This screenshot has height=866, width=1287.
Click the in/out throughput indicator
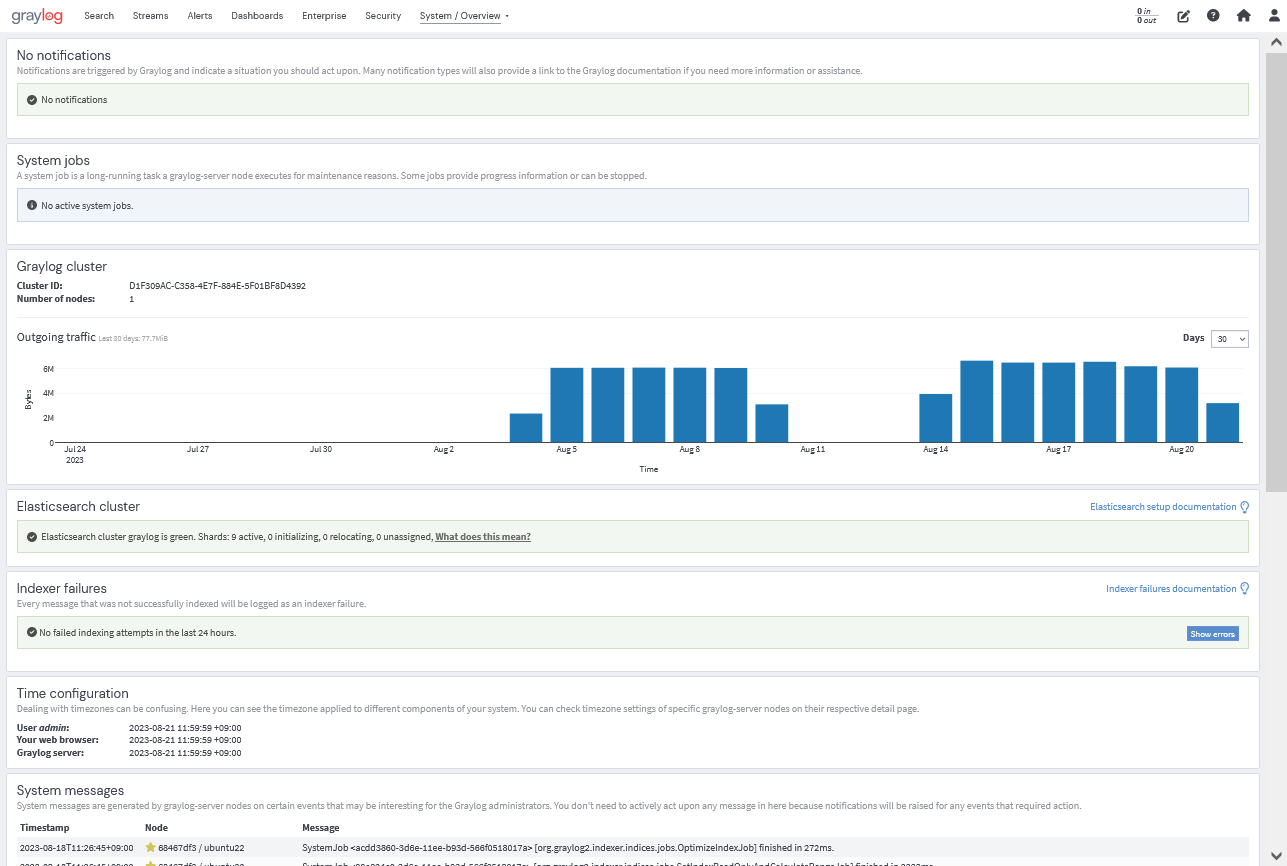pyautogui.click(x=1146, y=16)
